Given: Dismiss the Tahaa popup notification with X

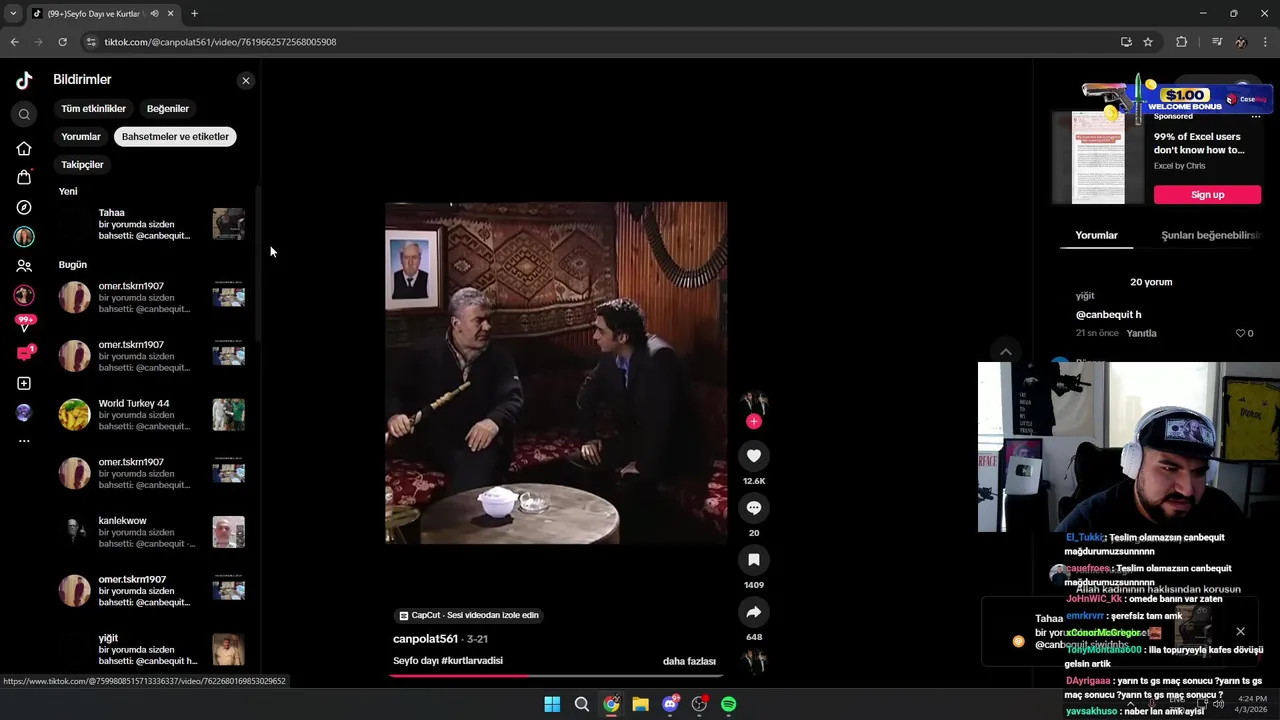Looking at the screenshot, I should 1240,632.
